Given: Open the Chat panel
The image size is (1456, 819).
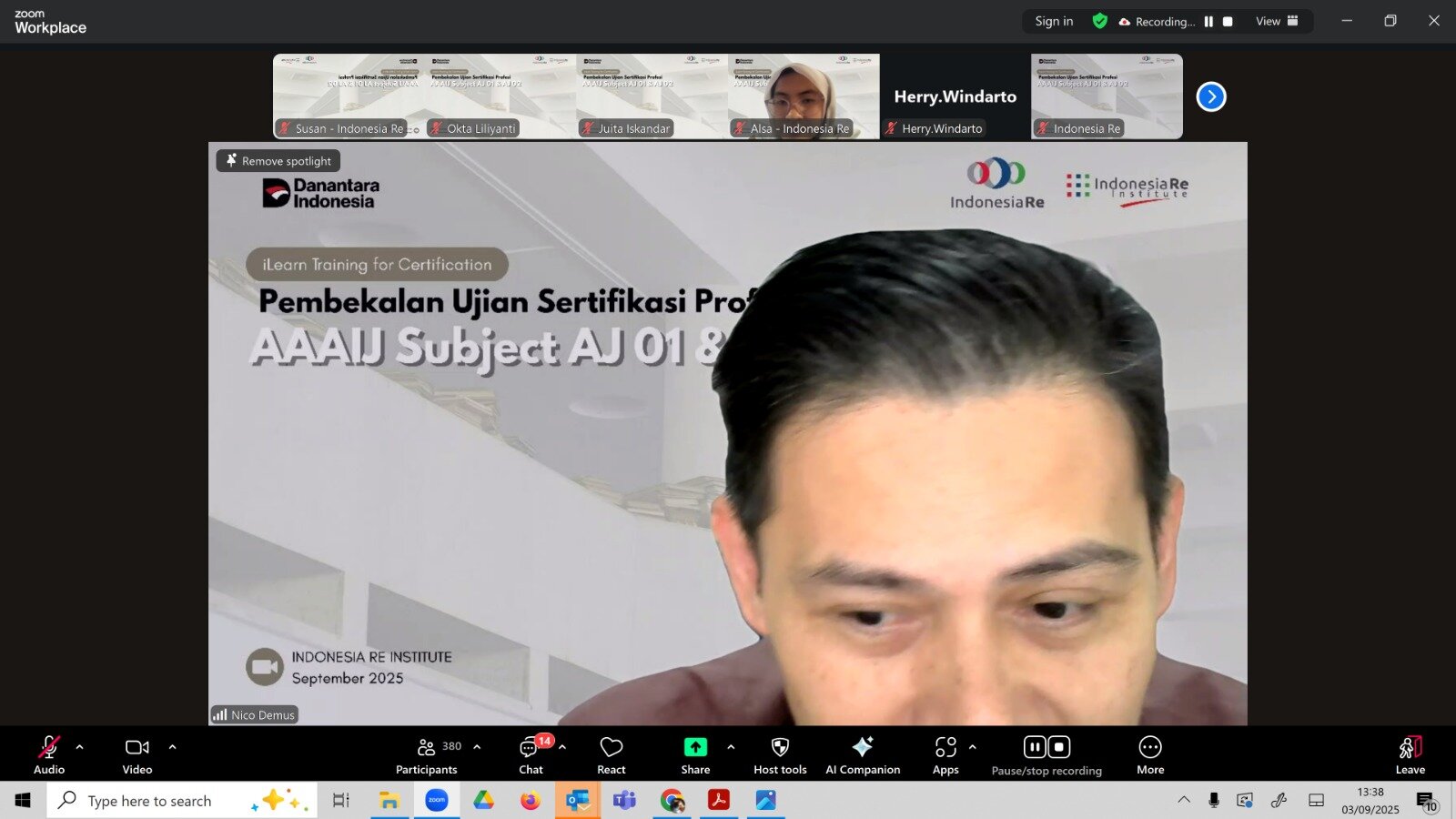Looking at the screenshot, I should [x=530, y=753].
